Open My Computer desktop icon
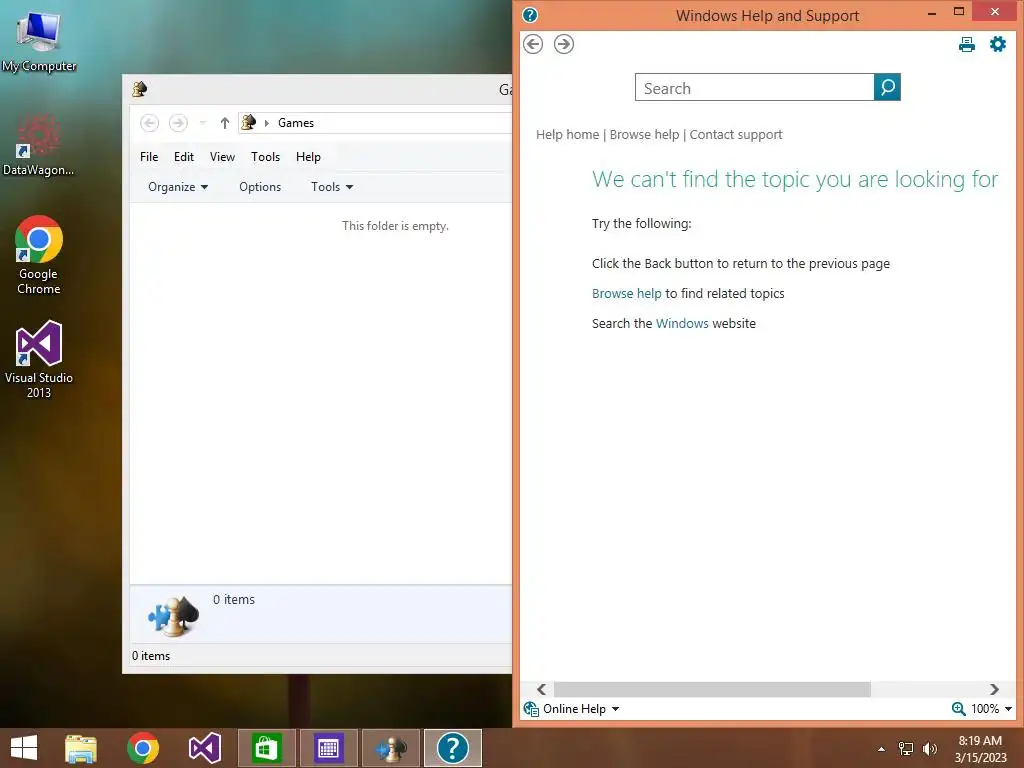This screenshot has height=768, width=1024. point(39,40)
